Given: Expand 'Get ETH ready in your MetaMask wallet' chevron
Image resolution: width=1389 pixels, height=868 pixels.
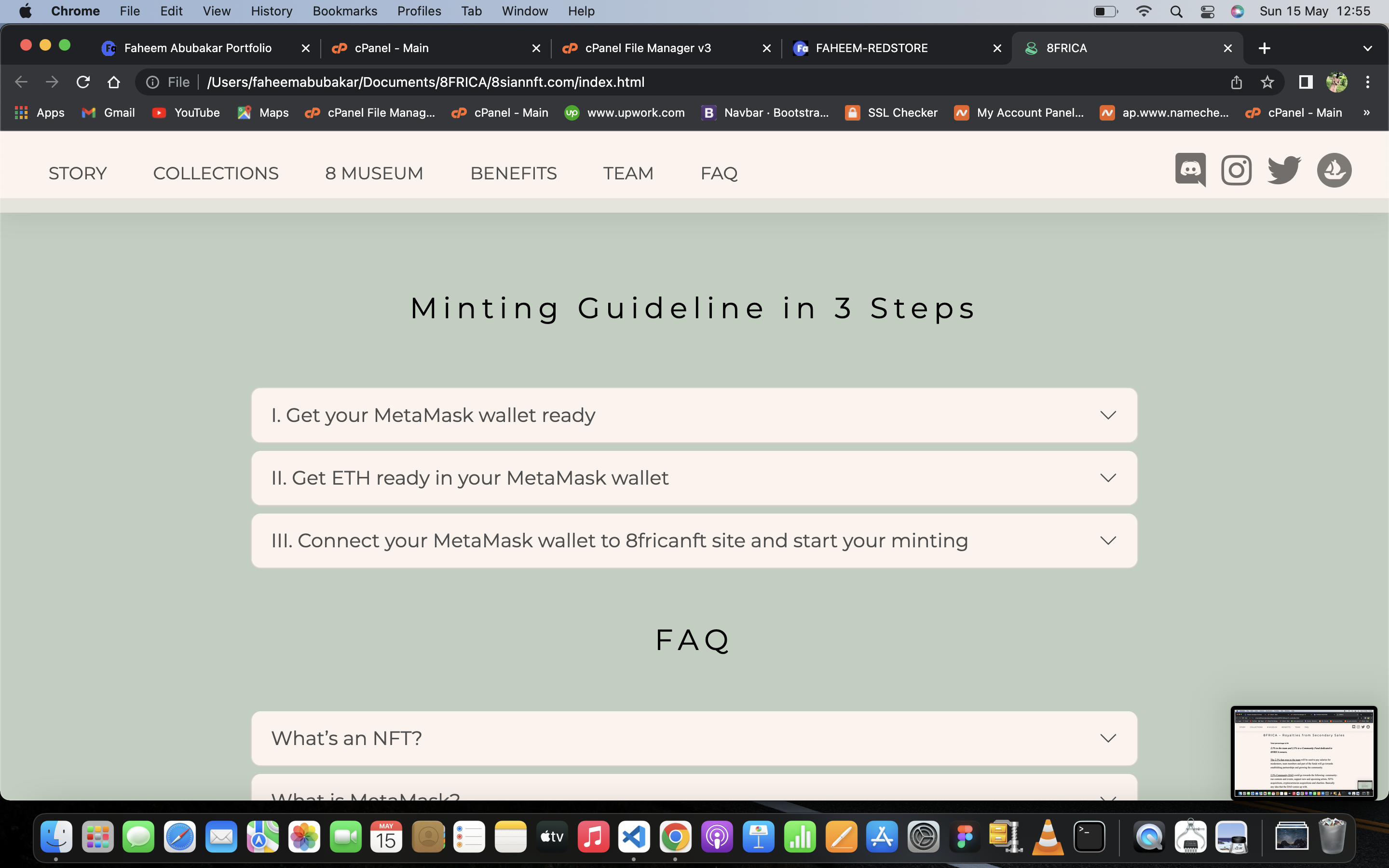Looking at the screenshot, I should 1108,477.
